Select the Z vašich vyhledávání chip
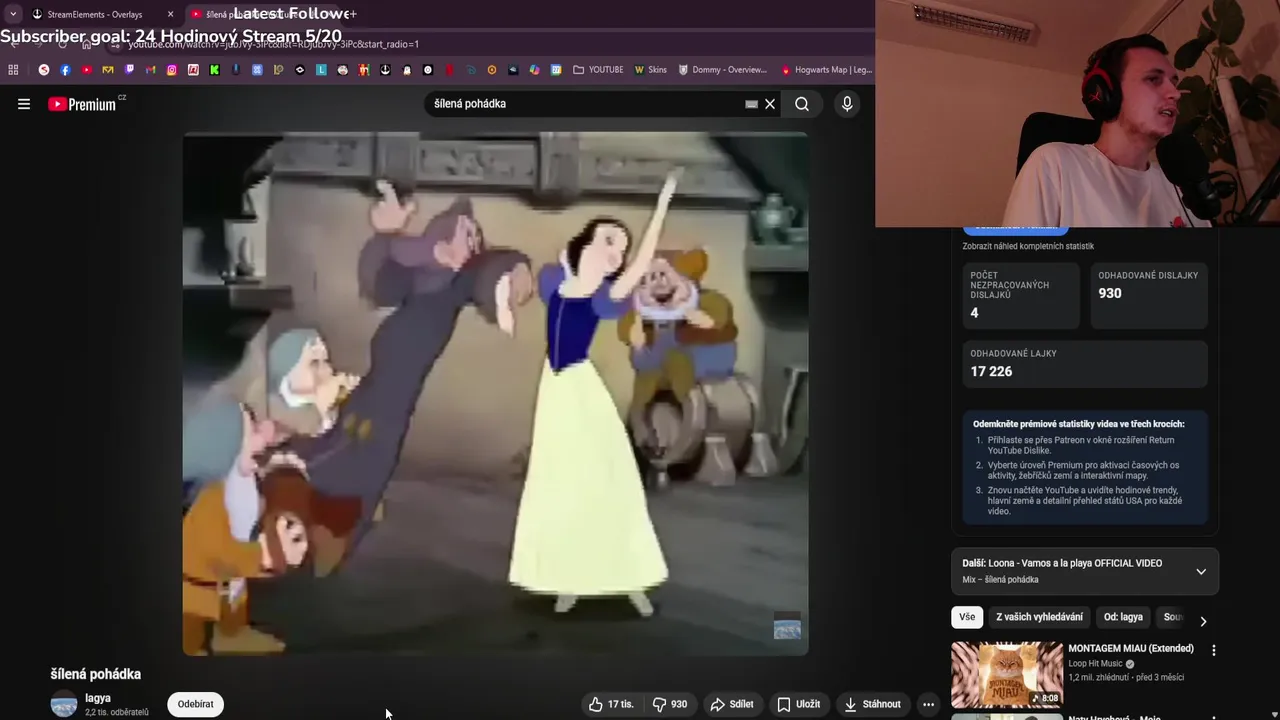 pos(1039,617)
